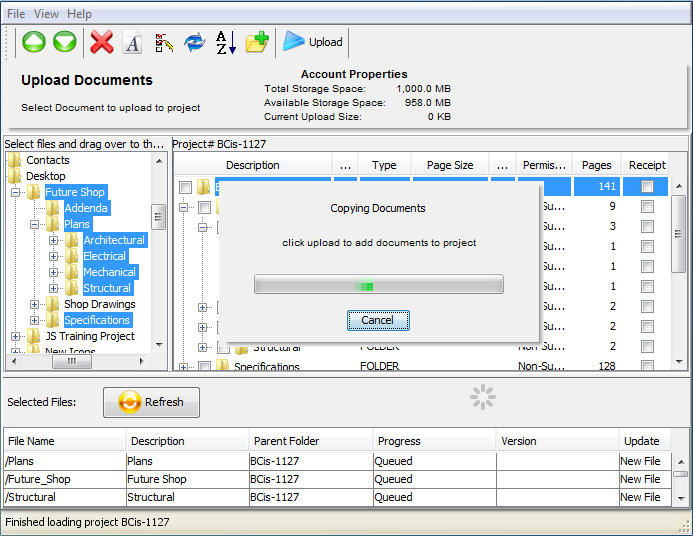The image size is (693, 536).
Task: Click the rename text 'A' icon
Action: (x=132, y=42)
